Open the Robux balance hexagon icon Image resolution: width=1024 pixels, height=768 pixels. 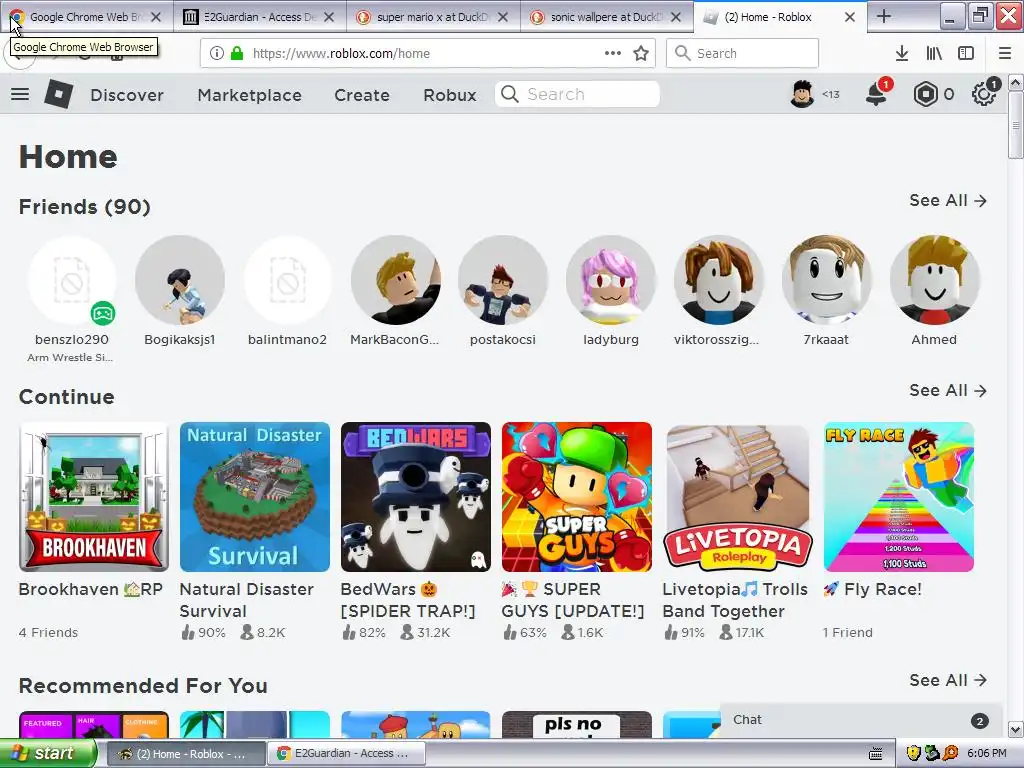coord(925,95)
